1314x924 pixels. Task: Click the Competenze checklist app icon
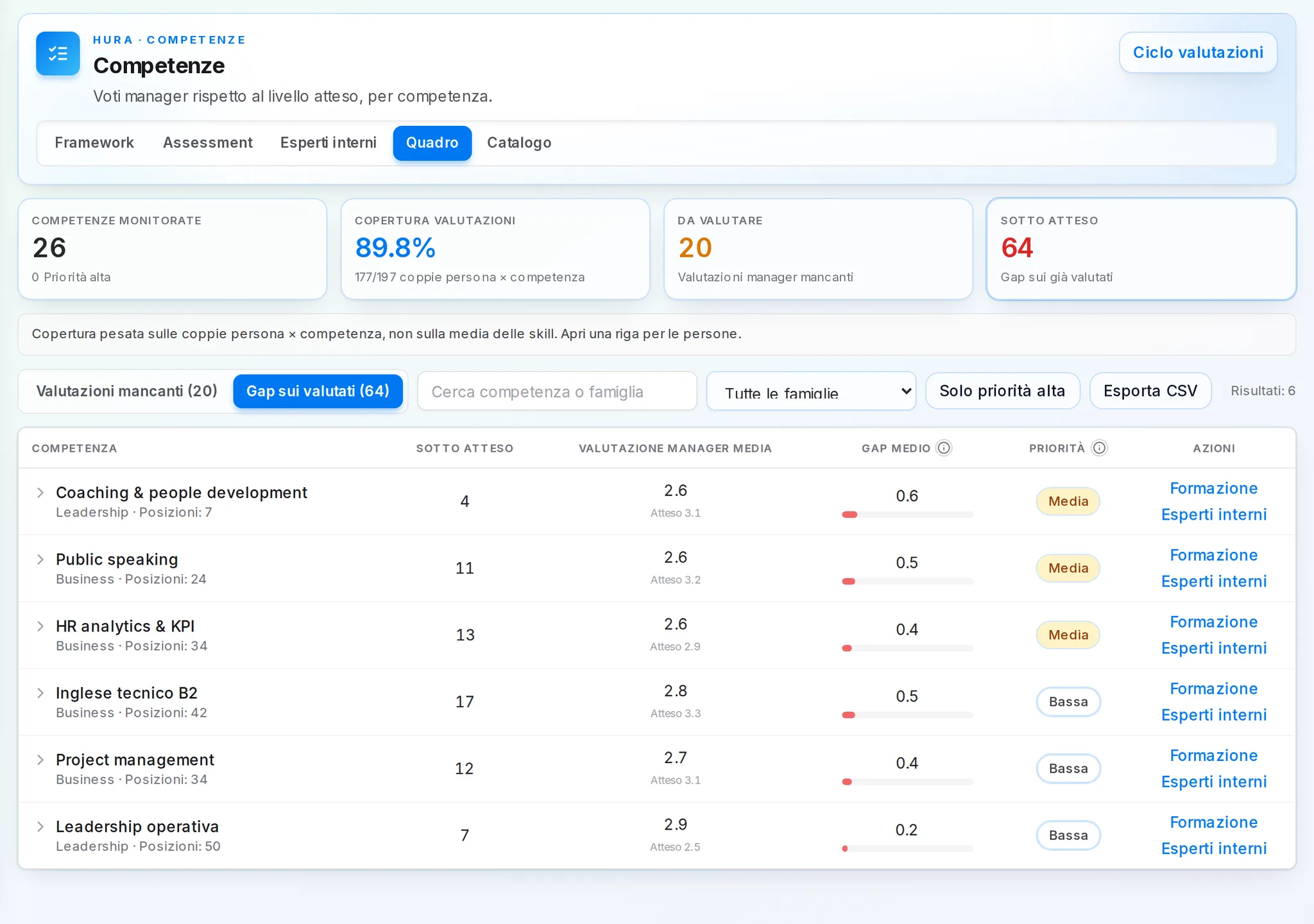(58, 53)
